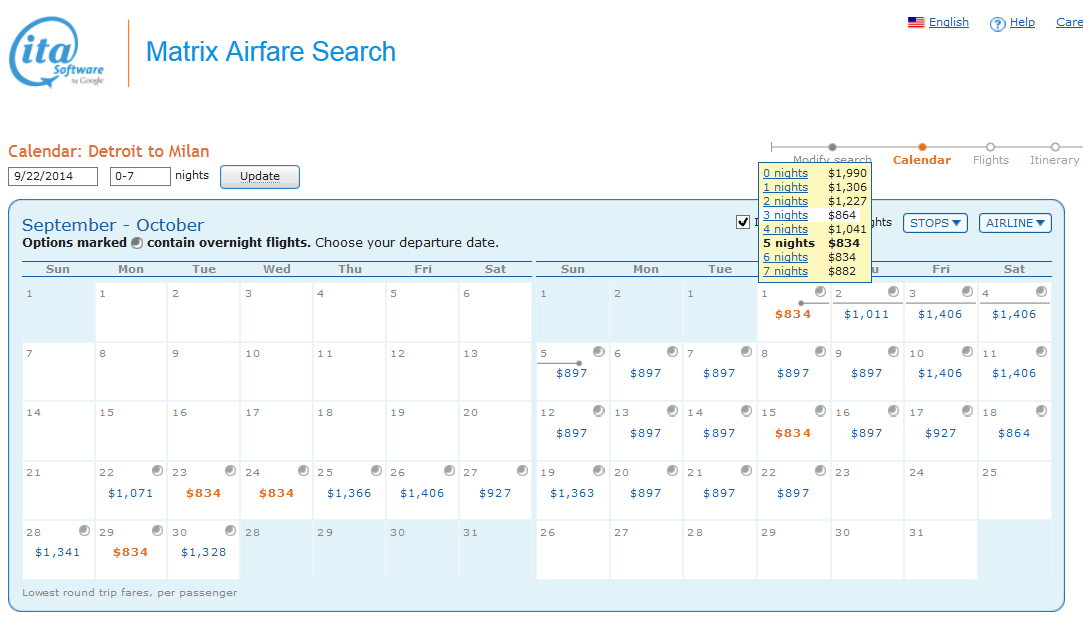Viewport: 1083px width, 628px height.
Task: Click overnight flight icon on October 18
Action: (x=1041, y=411)
